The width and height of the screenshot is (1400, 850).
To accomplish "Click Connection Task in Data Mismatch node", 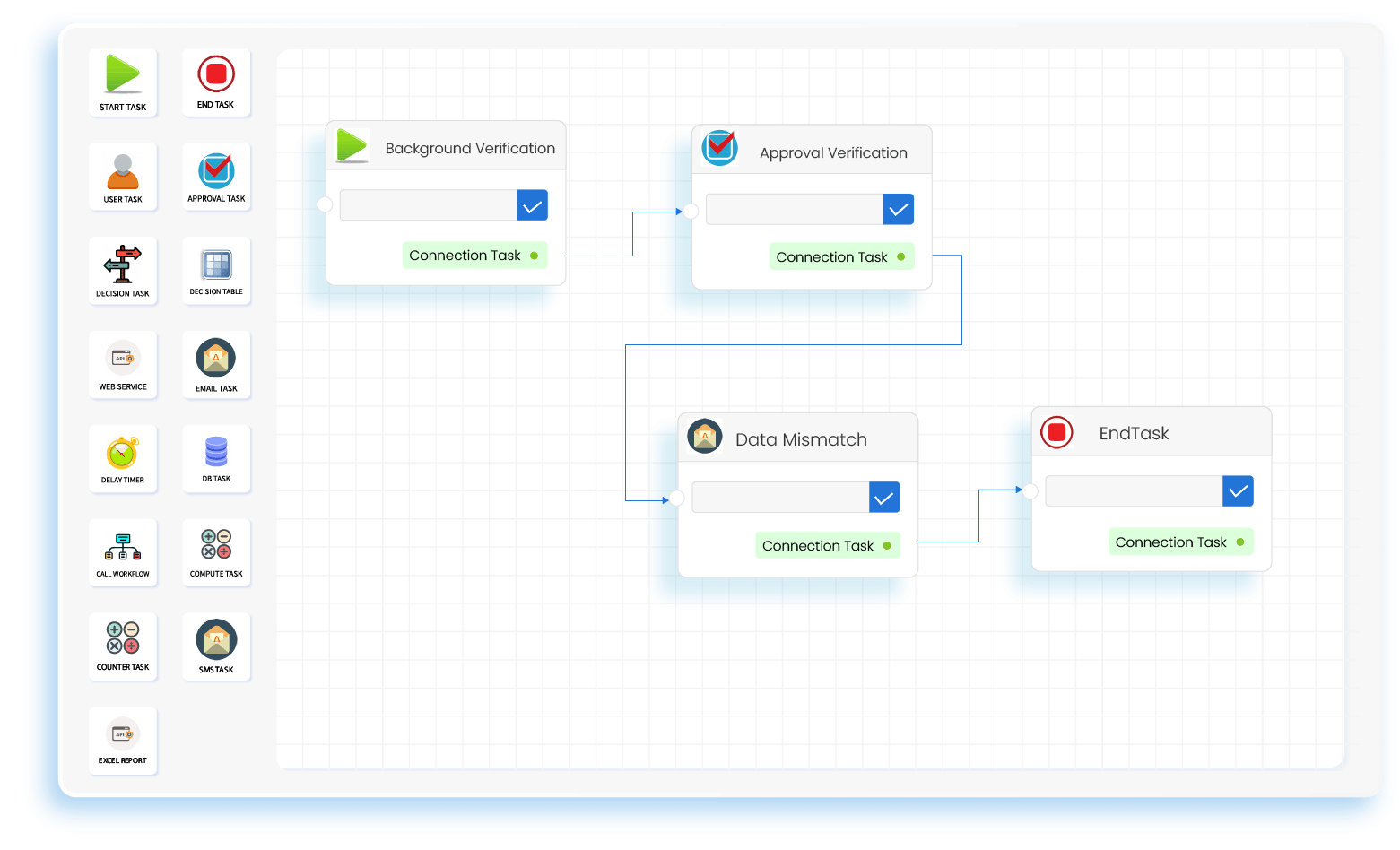I will [827, 546].
